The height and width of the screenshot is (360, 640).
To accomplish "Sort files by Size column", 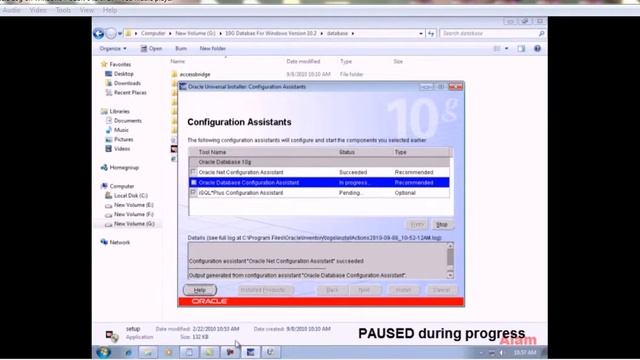I will click(x=398, y=62).
